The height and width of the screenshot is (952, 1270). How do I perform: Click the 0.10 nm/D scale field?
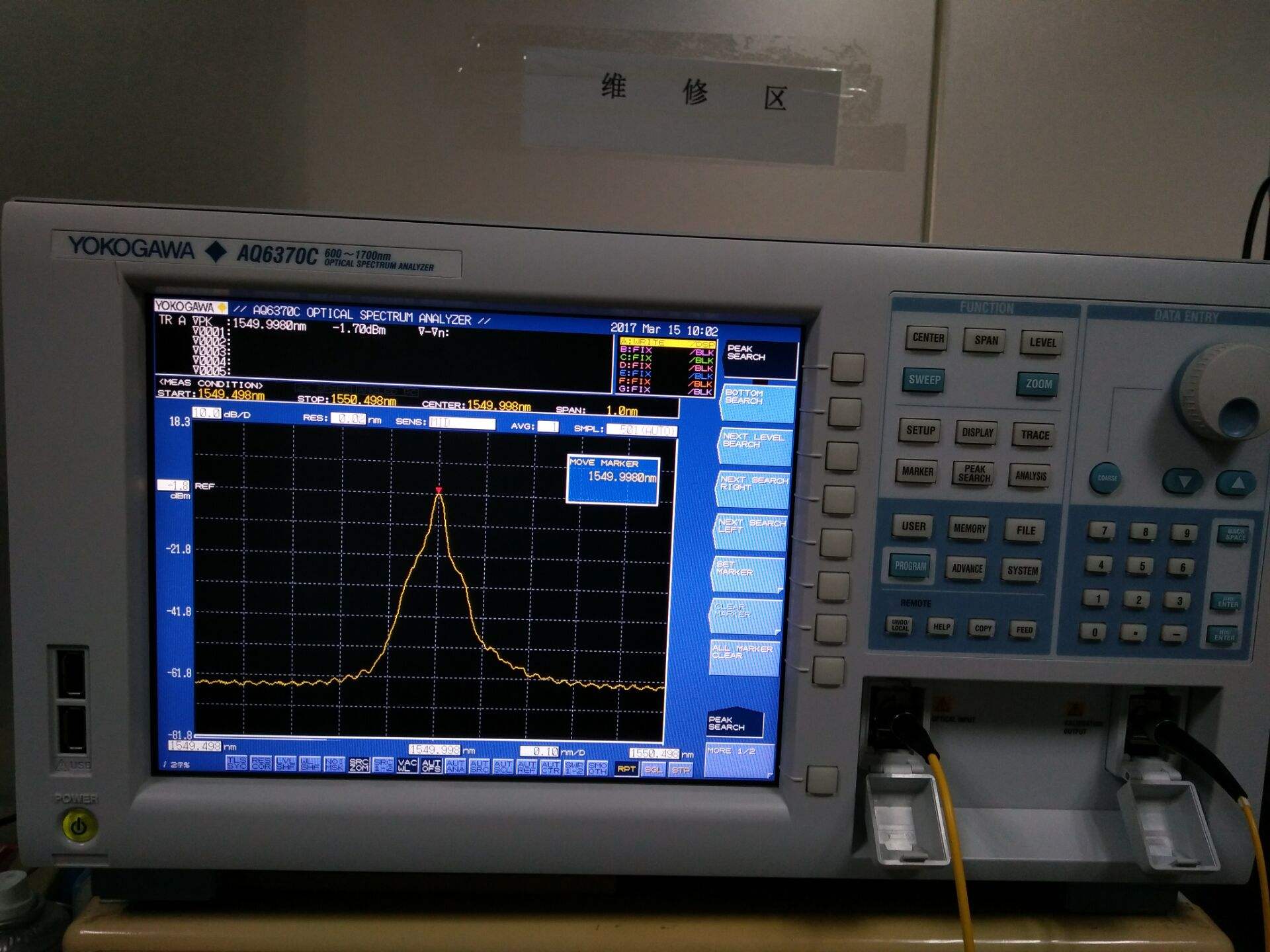tap(540, 751)
